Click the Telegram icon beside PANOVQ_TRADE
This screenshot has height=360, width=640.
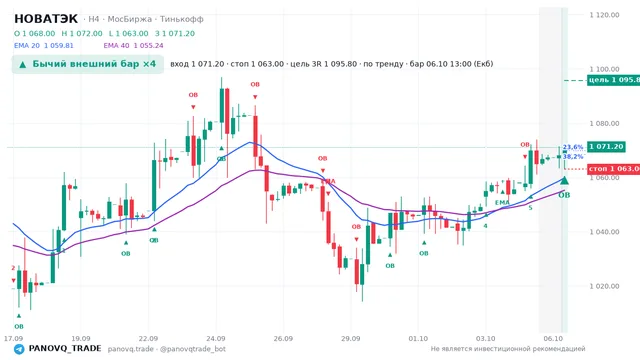19,349
